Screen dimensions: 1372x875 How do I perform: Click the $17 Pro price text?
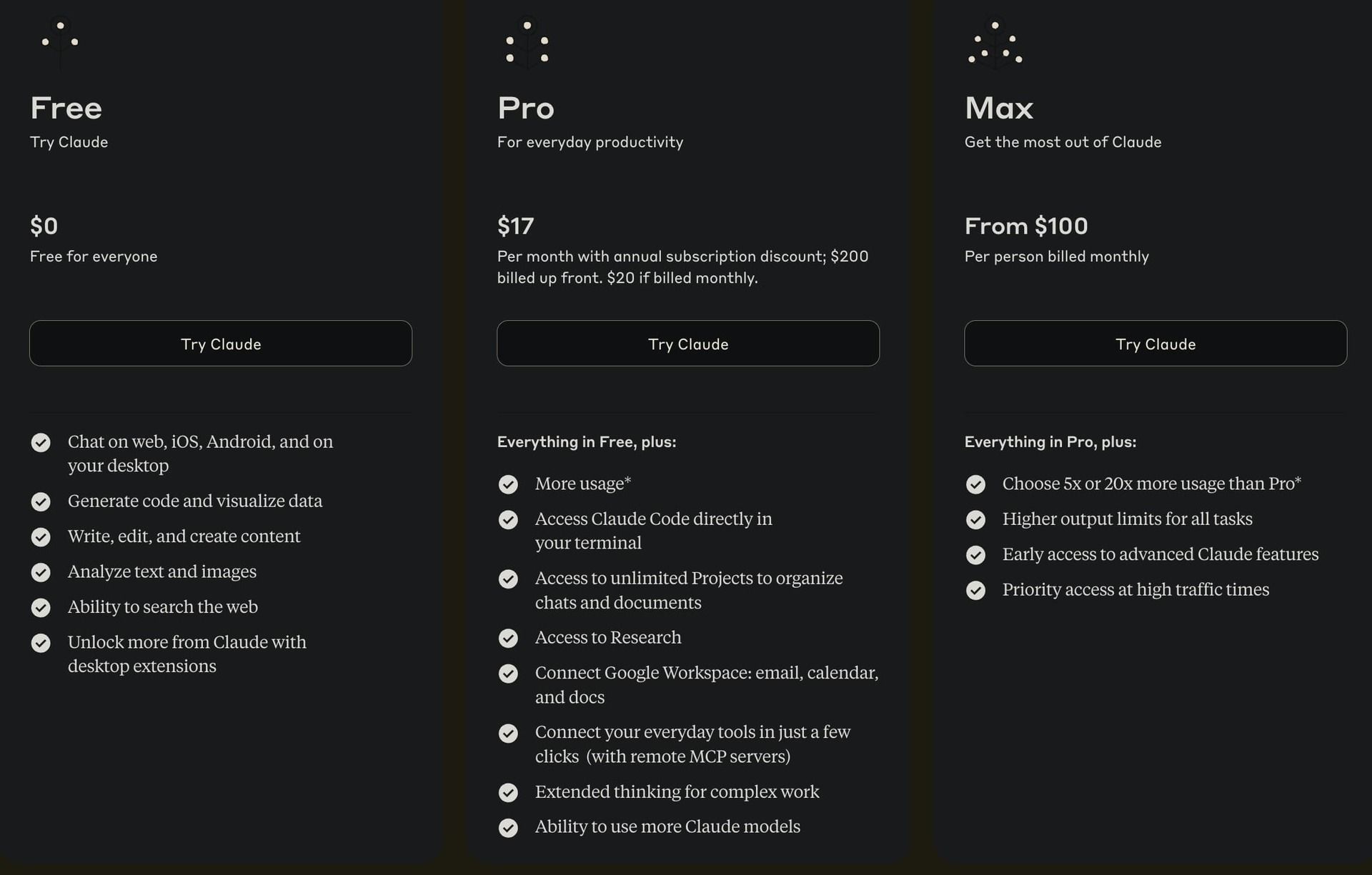point(515,226)
